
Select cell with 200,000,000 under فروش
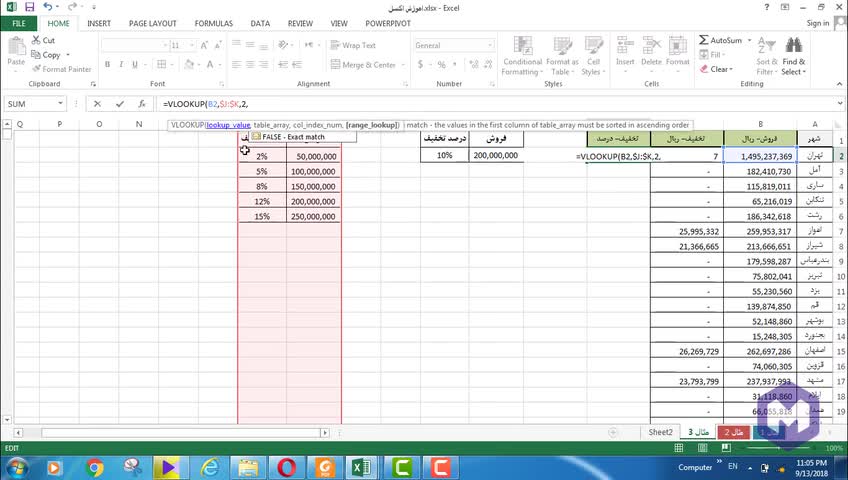click(x=496, y=155)
